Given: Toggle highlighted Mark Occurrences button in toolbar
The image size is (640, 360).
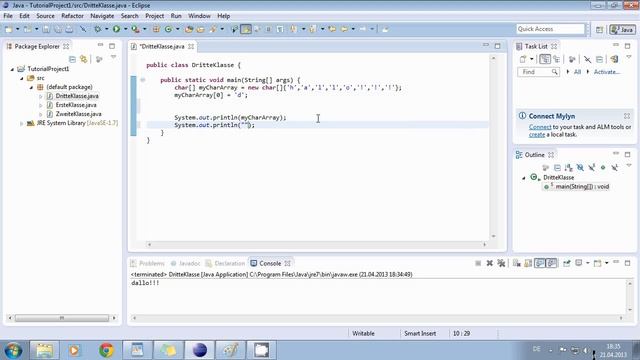Looking at the screenshot, I should tap(246, 29).
